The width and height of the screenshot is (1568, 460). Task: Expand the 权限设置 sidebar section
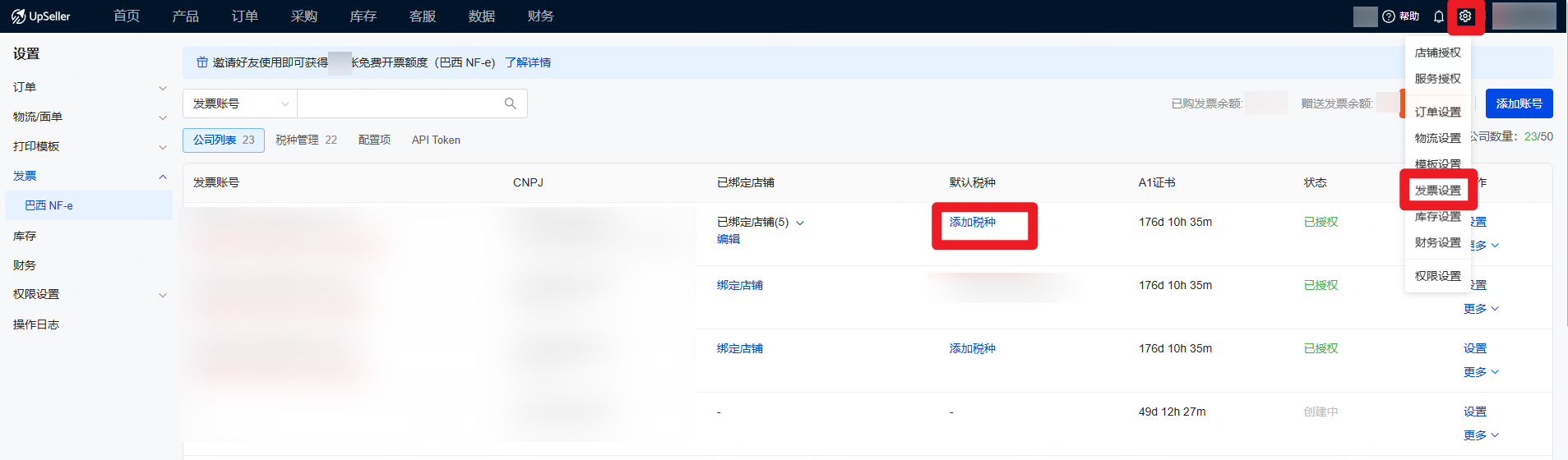click(163, 295)
